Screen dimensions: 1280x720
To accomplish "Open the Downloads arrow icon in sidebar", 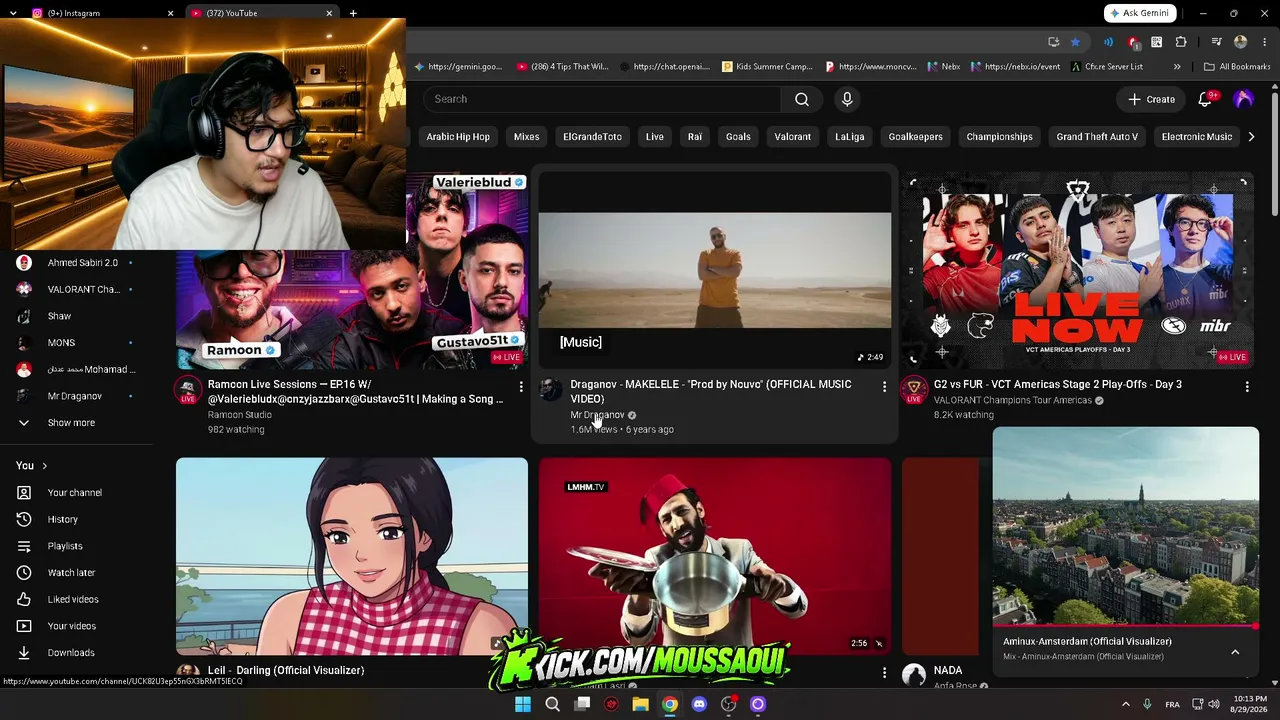I will (24, 652).
